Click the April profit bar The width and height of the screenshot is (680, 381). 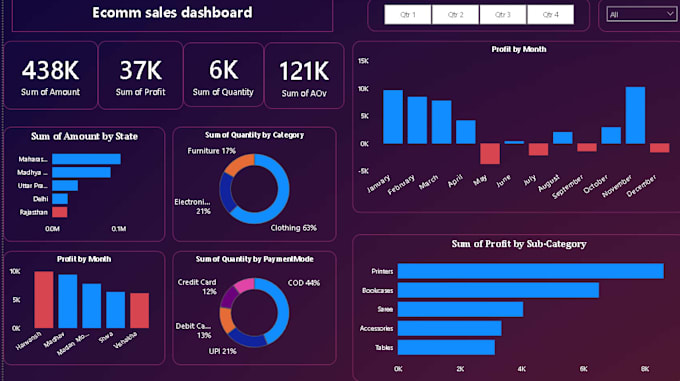coord(466,132)
